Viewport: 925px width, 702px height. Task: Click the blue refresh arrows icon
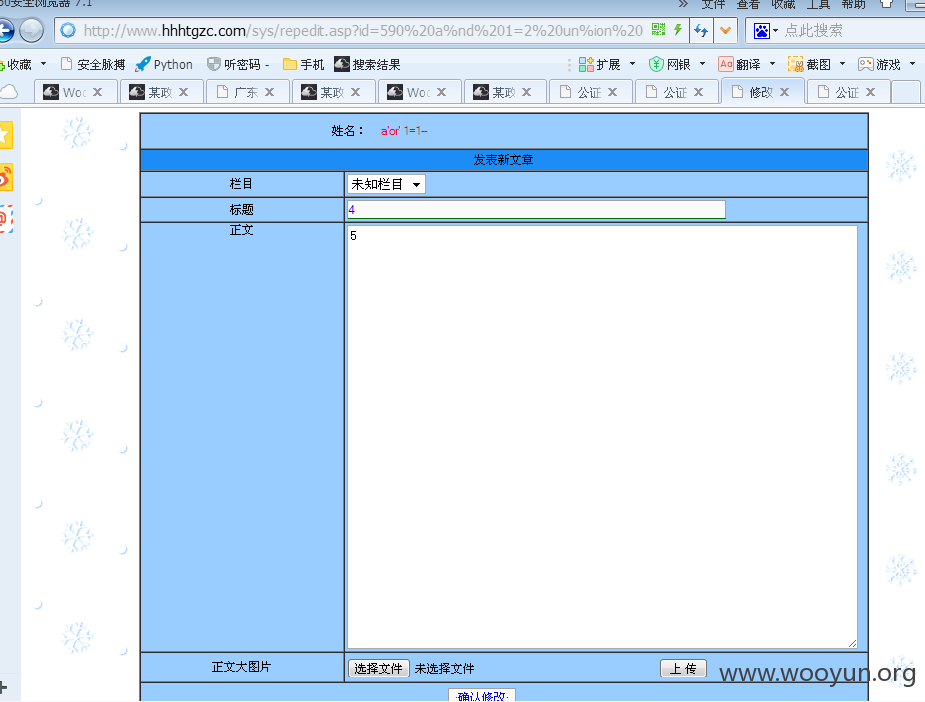(701, 30)
